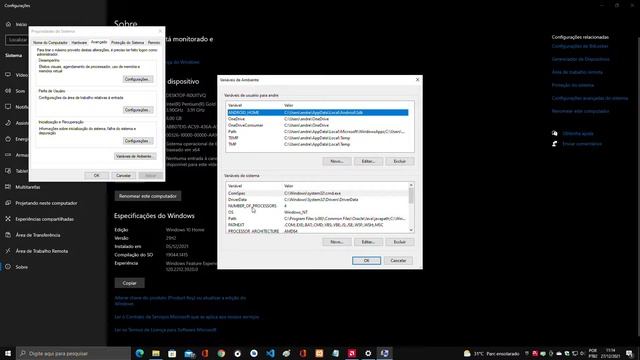Viewport: 640px width, 360px height.
Task: Click OK in System Properties dialog
Action: (96, 176)
